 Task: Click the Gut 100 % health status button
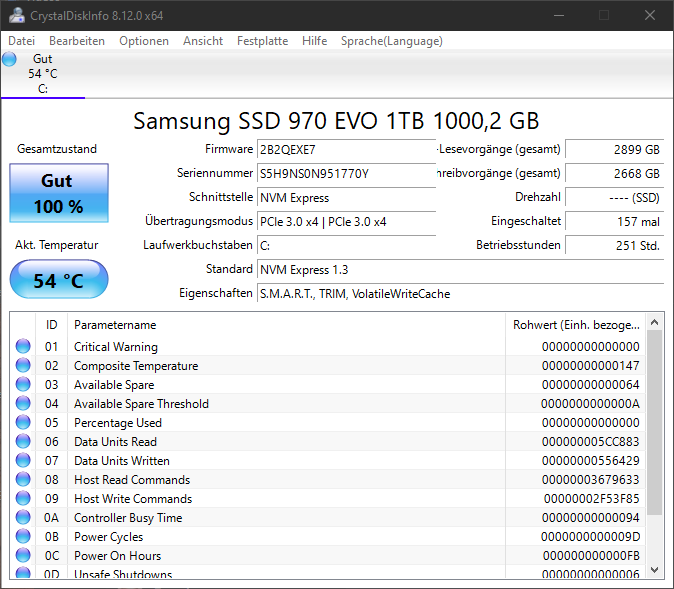click(x=59, y=193)
